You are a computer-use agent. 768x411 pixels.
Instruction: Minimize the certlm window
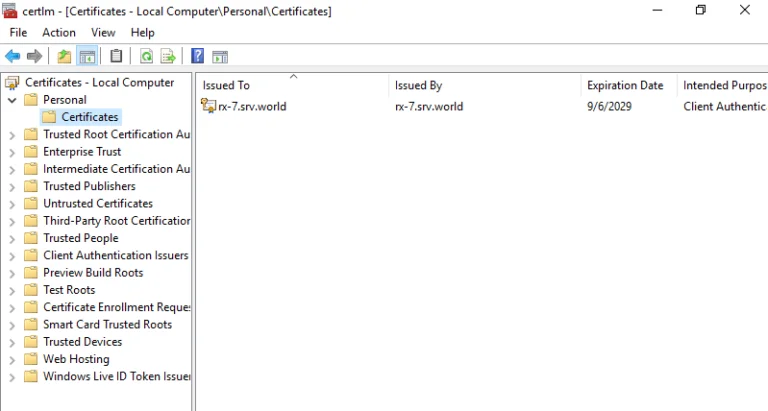click(x=657, y=10)
